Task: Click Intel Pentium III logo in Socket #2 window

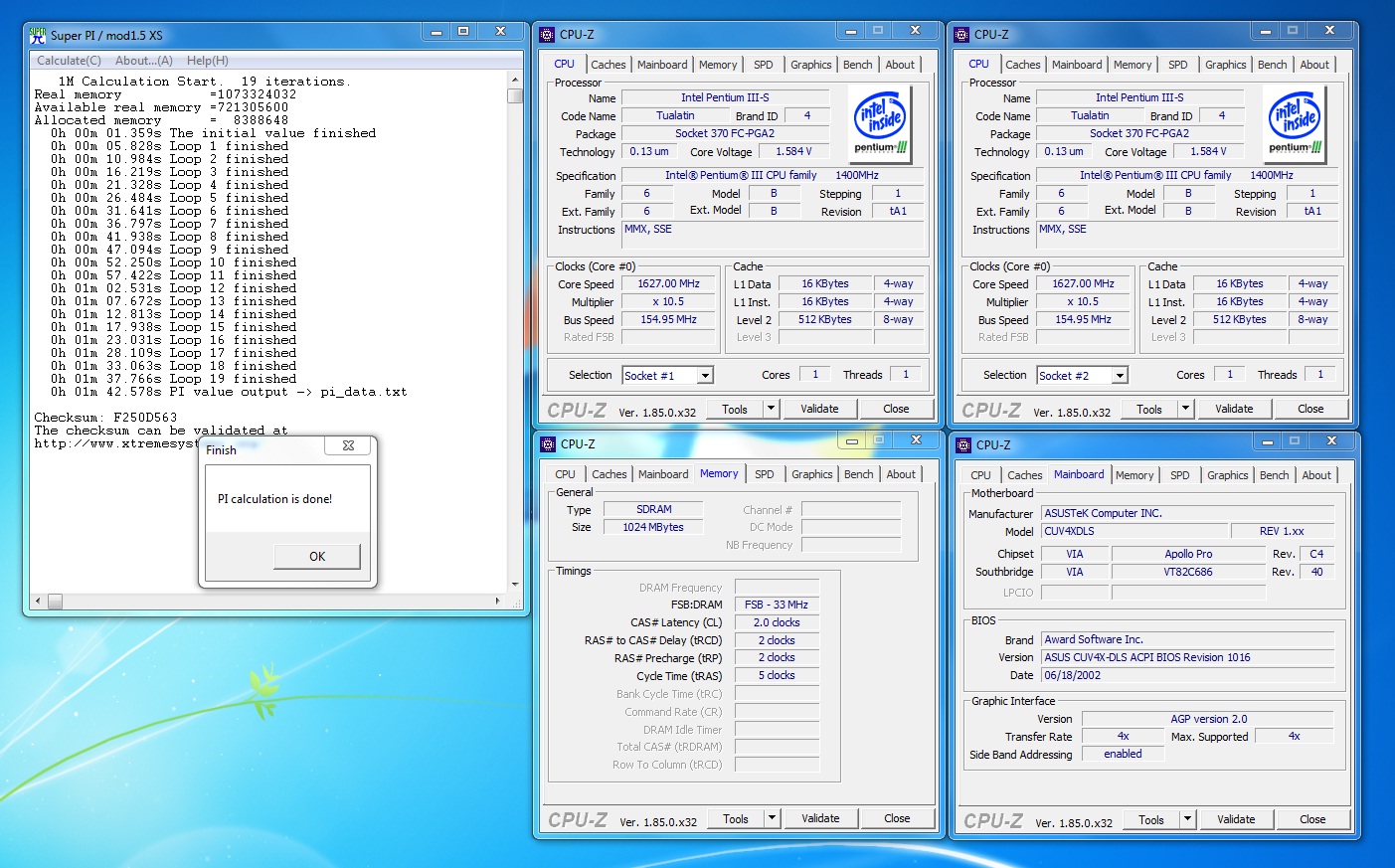Action: click(1295, 123)
